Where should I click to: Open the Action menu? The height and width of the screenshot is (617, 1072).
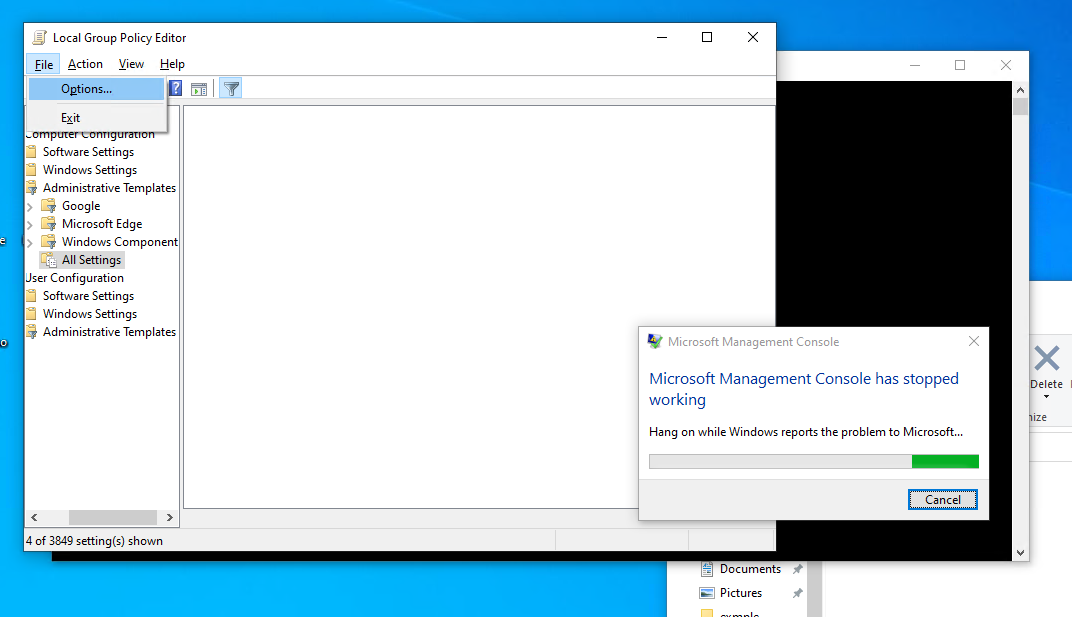pyautogui.click(x=85, y=64)
